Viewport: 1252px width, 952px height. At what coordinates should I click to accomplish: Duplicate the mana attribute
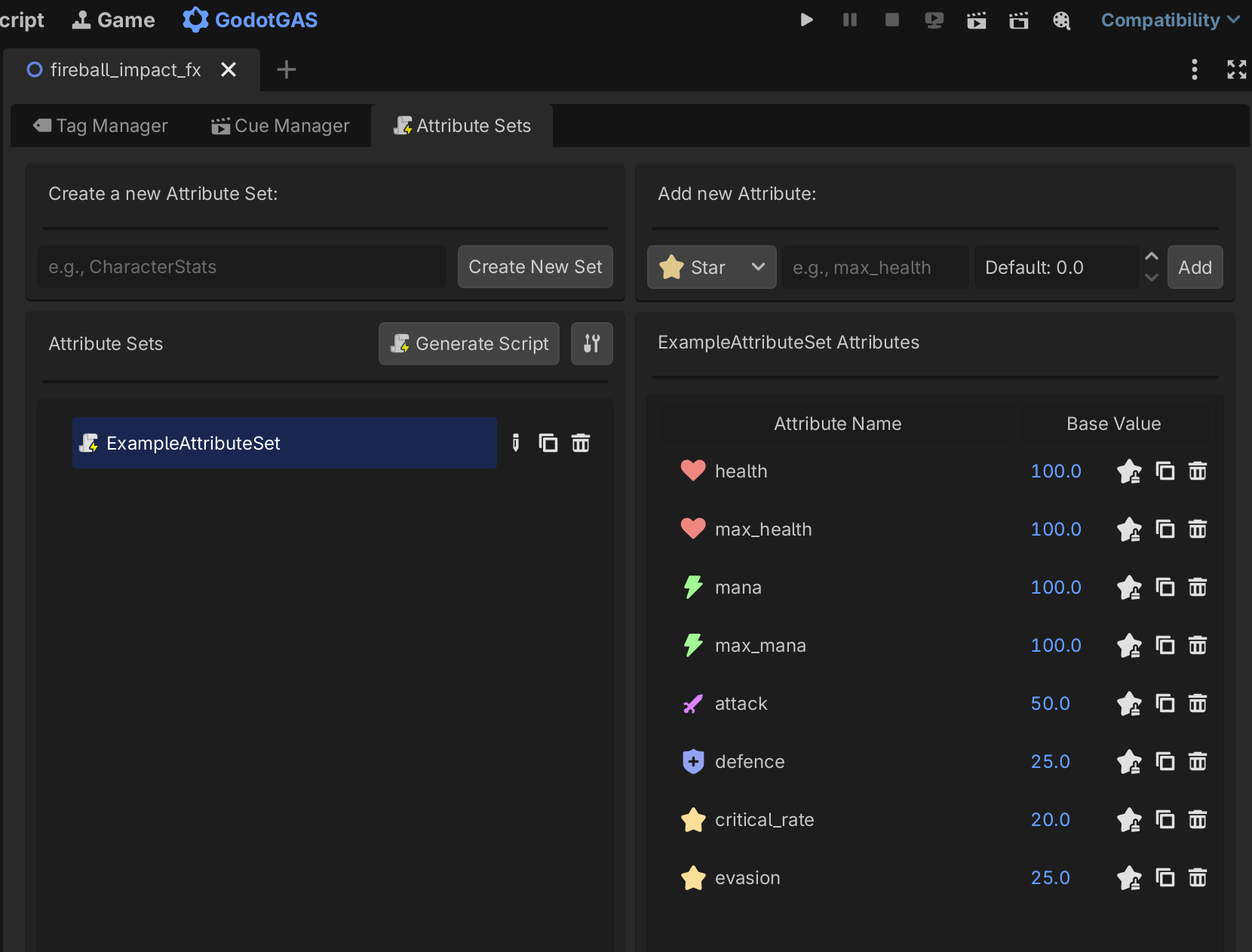(x=1165, y=588)
